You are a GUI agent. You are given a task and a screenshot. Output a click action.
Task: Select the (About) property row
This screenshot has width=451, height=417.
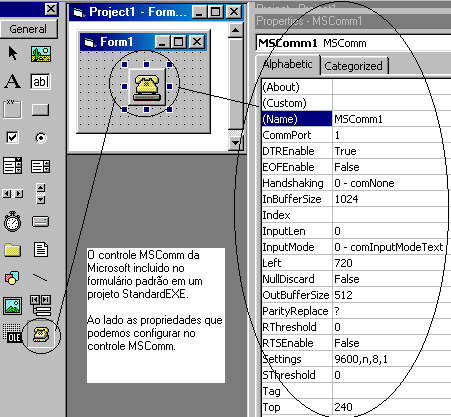(x=356, y=87)
